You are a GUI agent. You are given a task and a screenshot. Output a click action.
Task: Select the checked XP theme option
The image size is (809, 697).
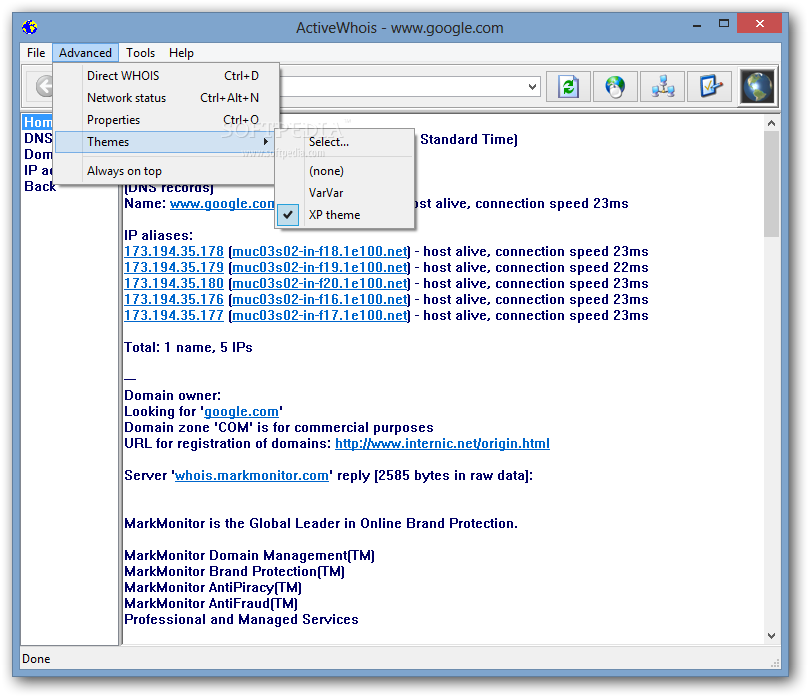(x=345, y=215)
